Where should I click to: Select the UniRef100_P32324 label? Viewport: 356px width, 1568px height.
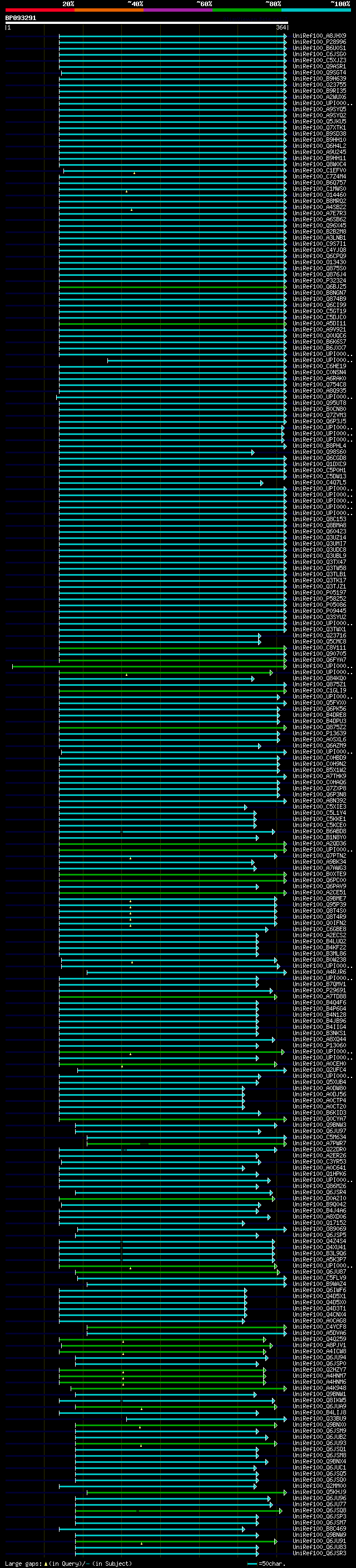click(x=319, y=280)
